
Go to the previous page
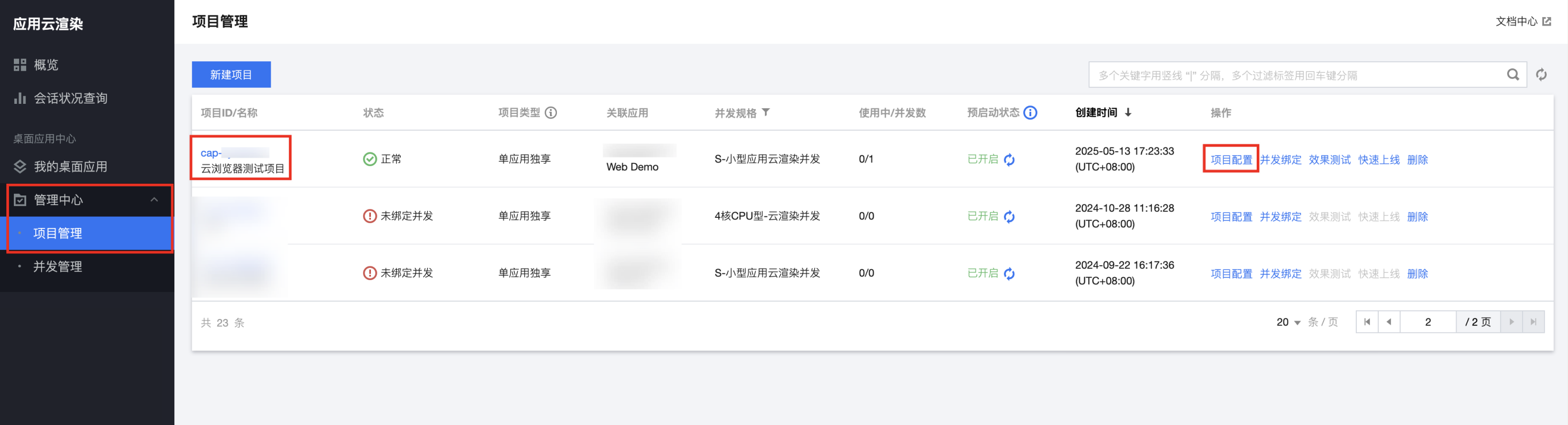pyautogui.click(x=1388, y=322)
